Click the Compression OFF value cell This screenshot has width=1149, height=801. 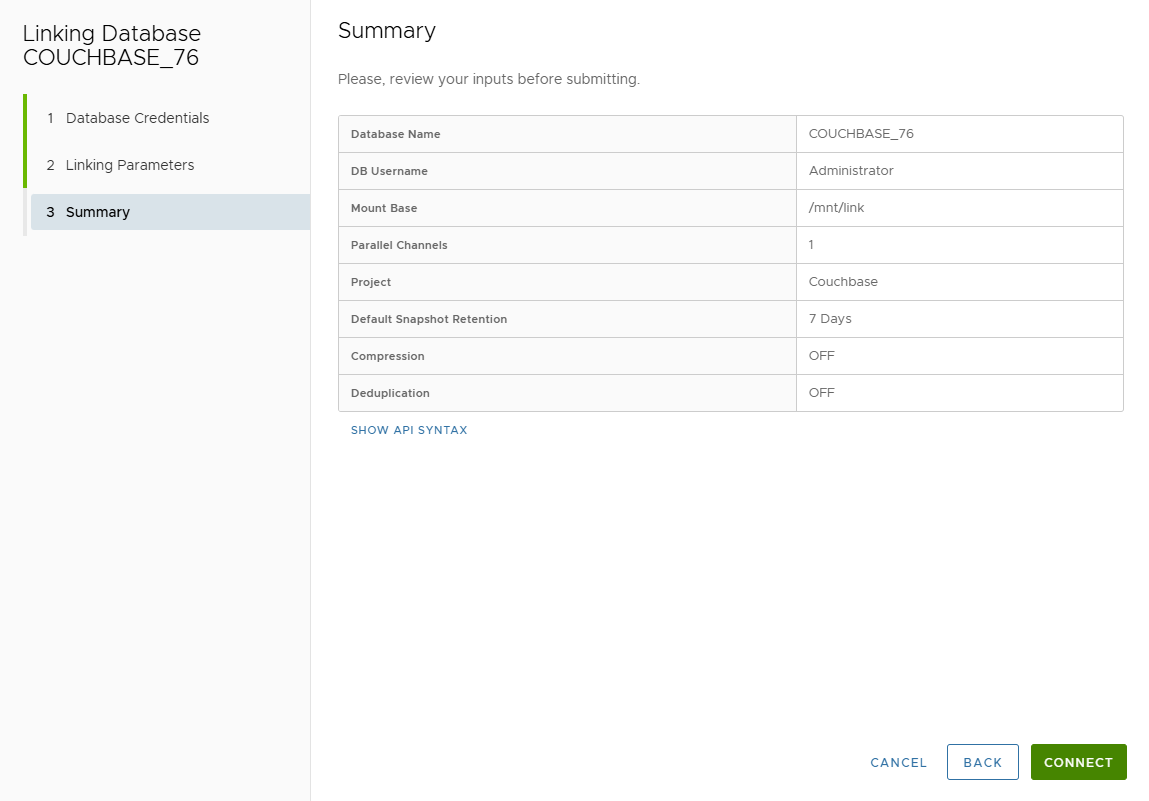[x=821, y=355]
